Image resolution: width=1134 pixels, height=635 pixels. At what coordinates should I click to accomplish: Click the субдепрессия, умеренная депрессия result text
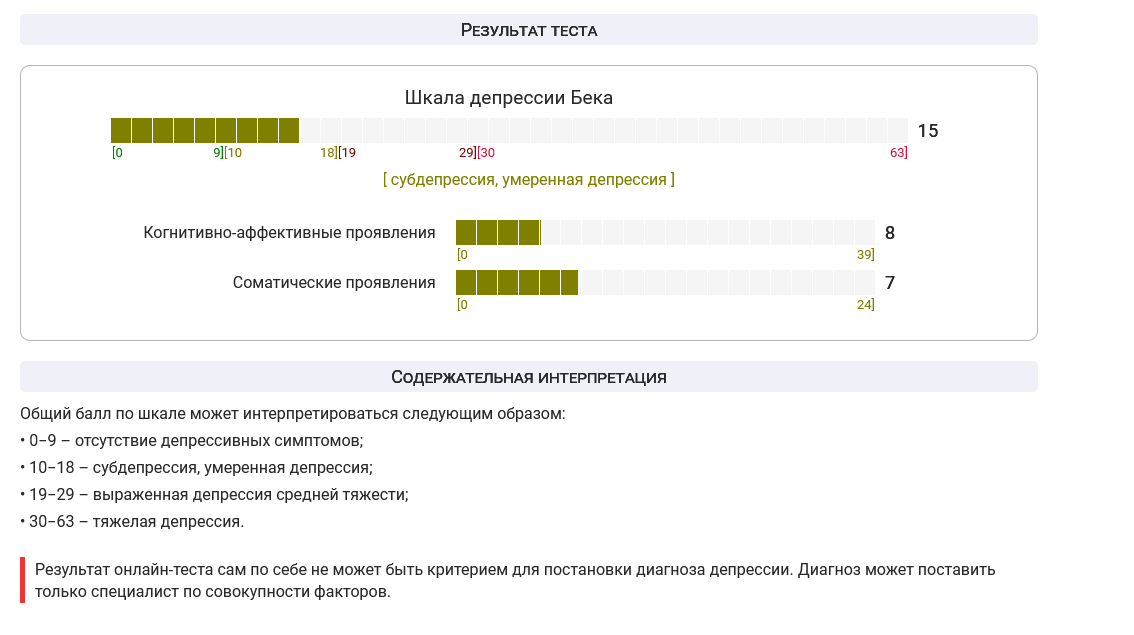click(529, 179)
